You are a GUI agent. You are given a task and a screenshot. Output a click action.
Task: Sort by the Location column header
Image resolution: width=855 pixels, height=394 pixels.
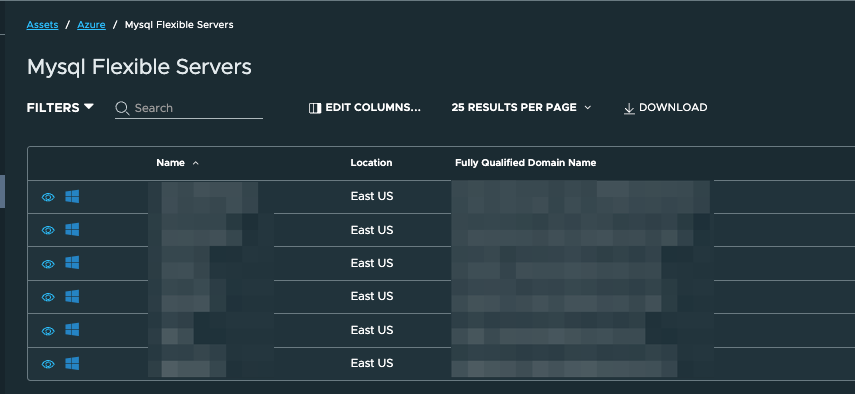pyautogui.click(x=371, y=163)
